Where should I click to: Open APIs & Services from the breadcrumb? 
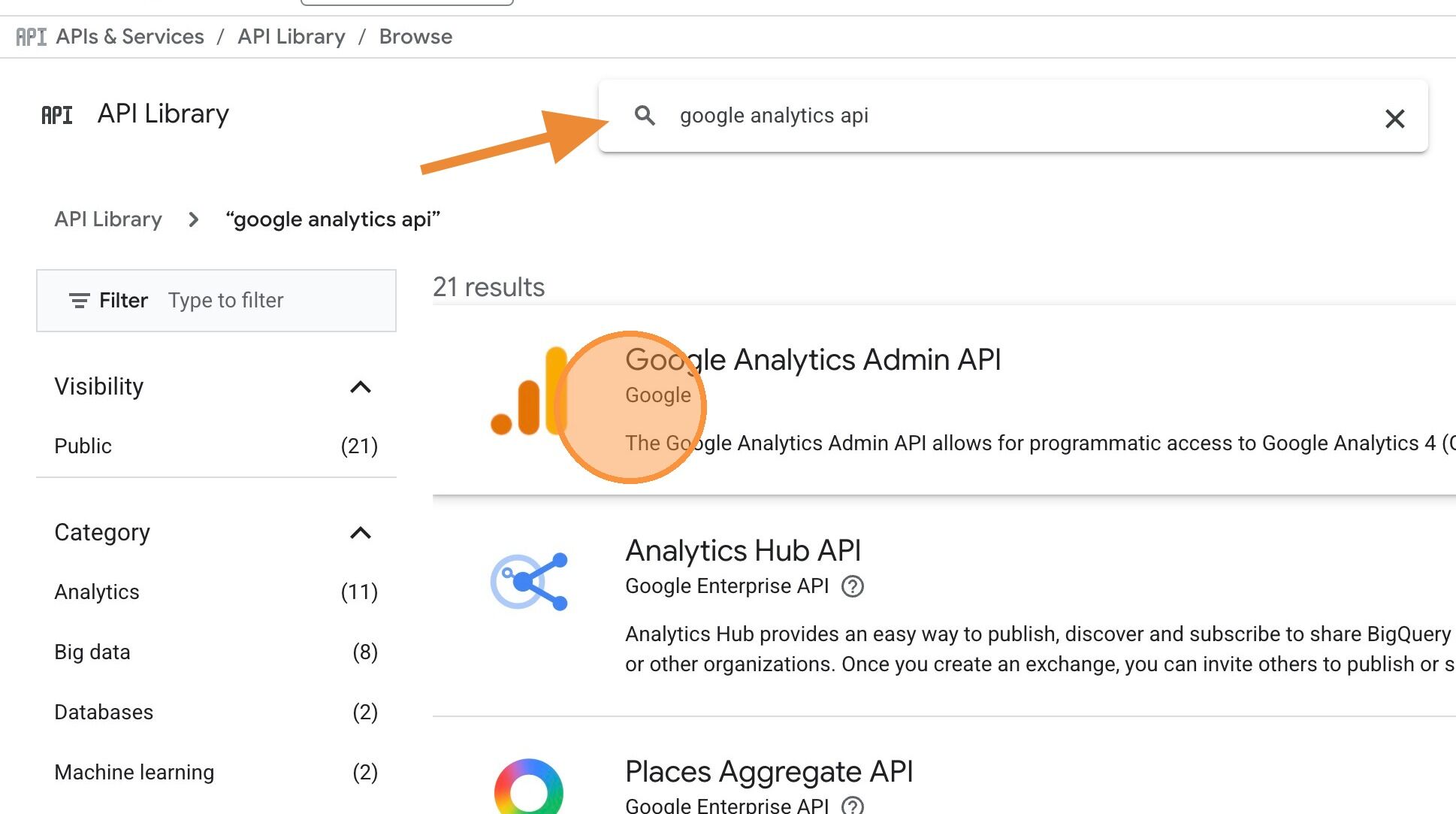coord(130,36)
